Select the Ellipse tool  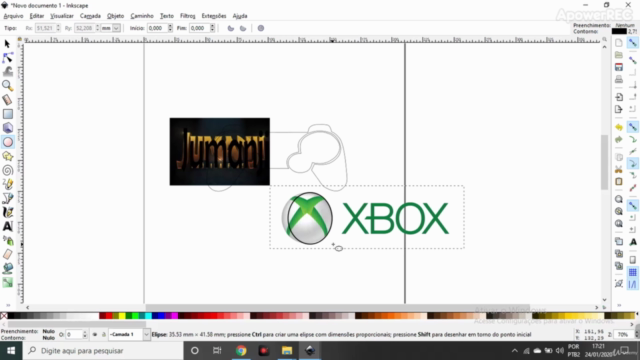7,142
